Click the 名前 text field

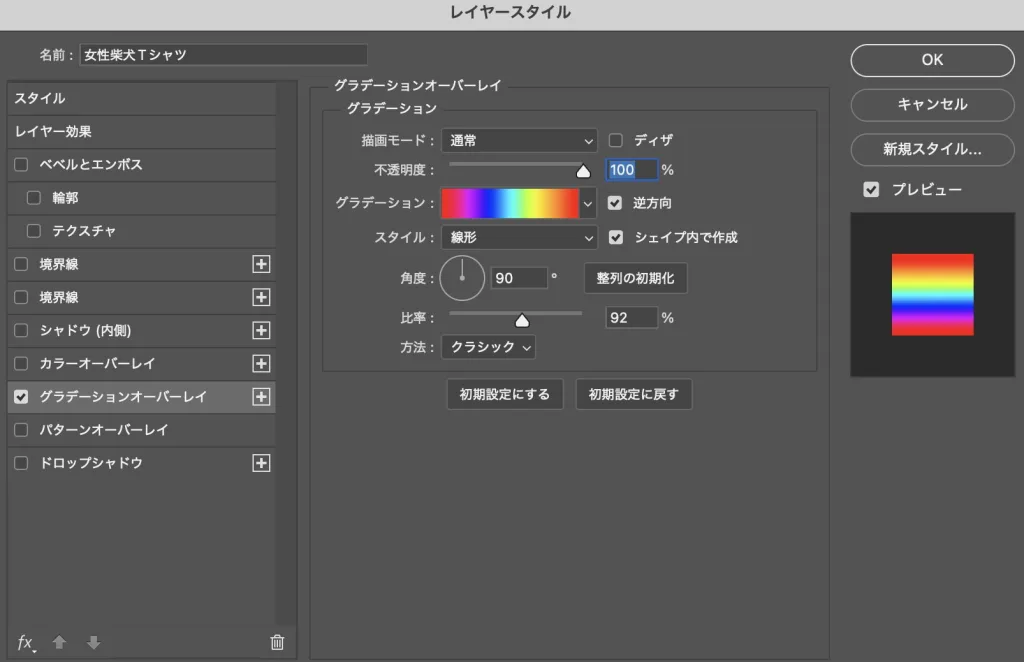point(223,55)
